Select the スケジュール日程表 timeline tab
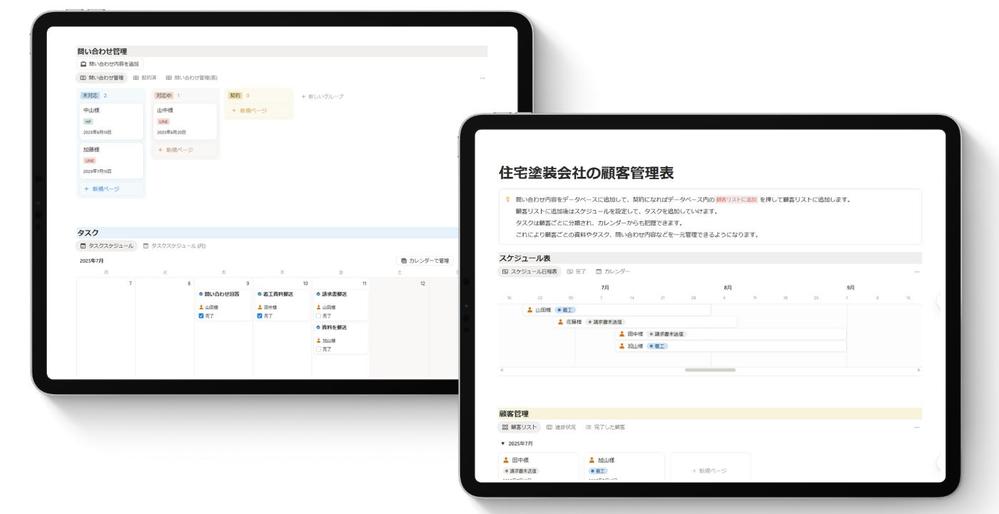 click(x=529, y=271)
